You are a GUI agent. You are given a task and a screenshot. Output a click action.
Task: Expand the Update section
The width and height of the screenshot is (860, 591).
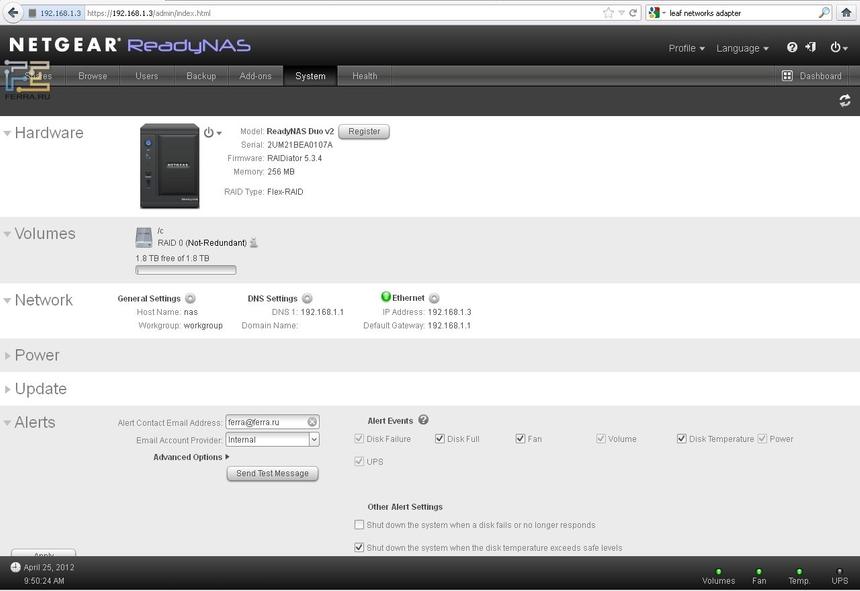click(x=40, y=389)
